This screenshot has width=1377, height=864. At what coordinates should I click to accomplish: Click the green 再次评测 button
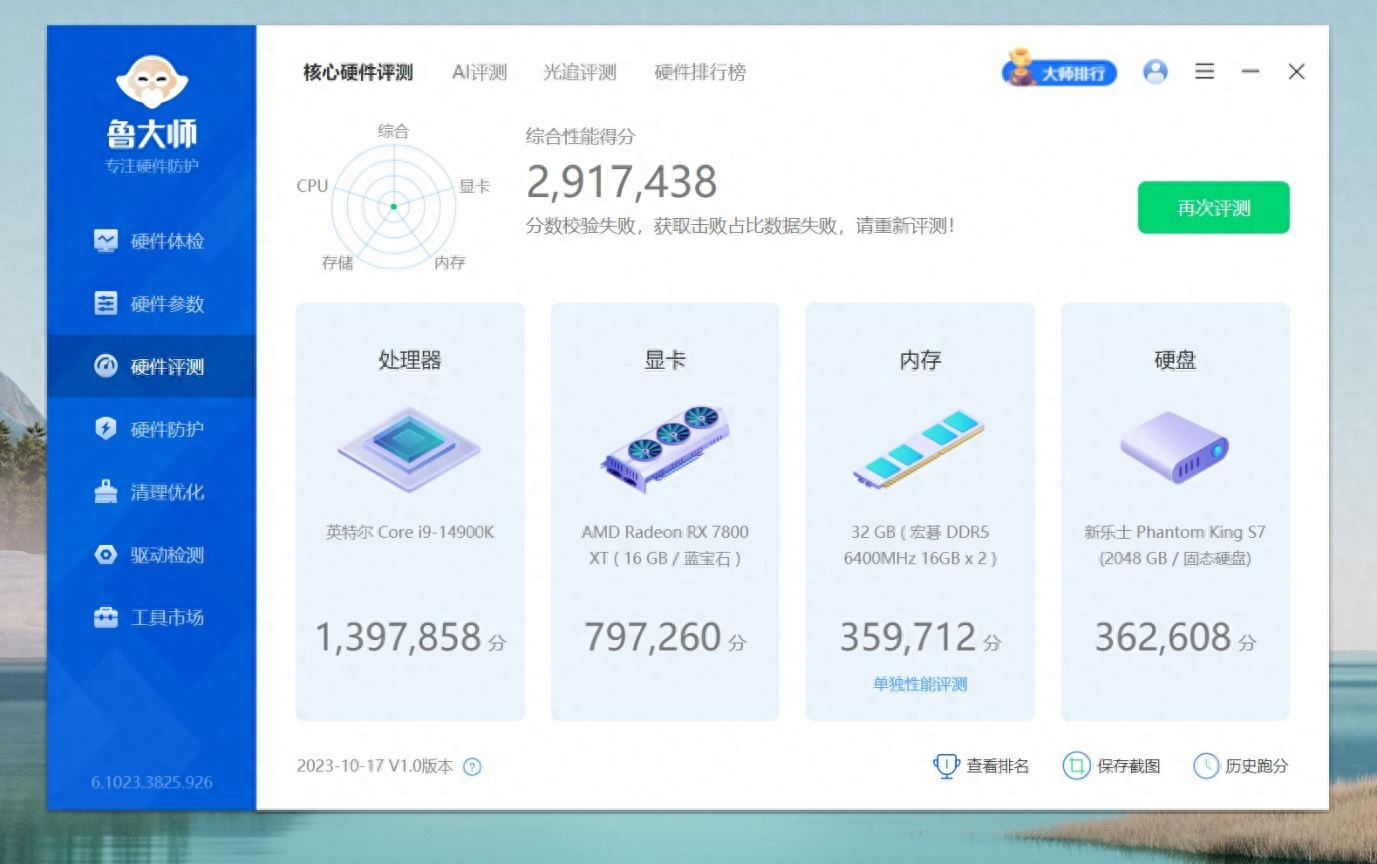[x=1214, y=208]
